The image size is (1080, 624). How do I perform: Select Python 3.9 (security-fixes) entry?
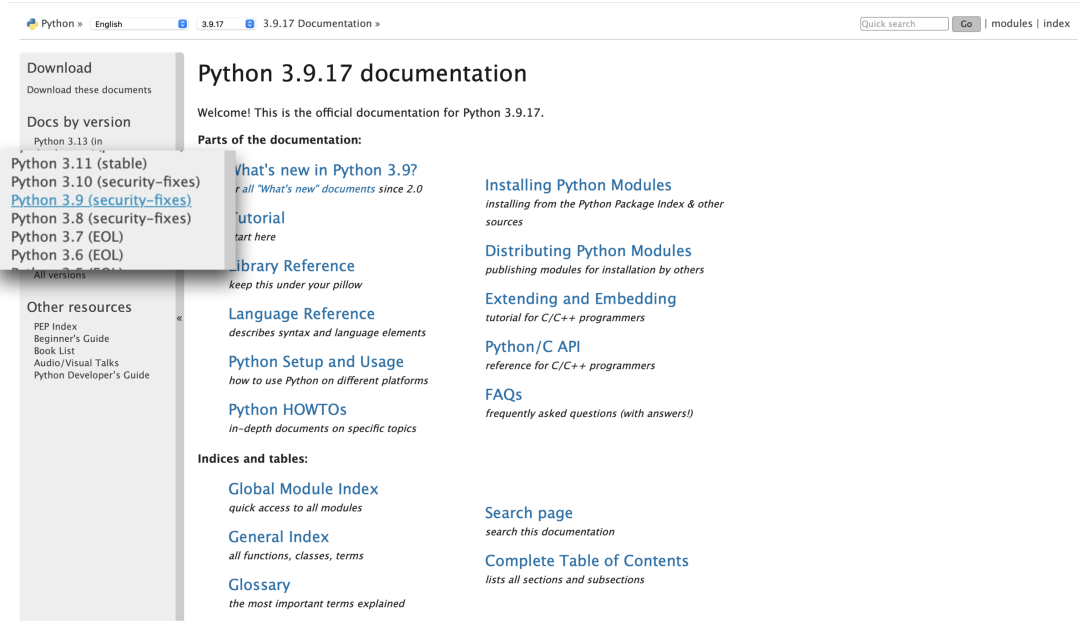point(101,200)
